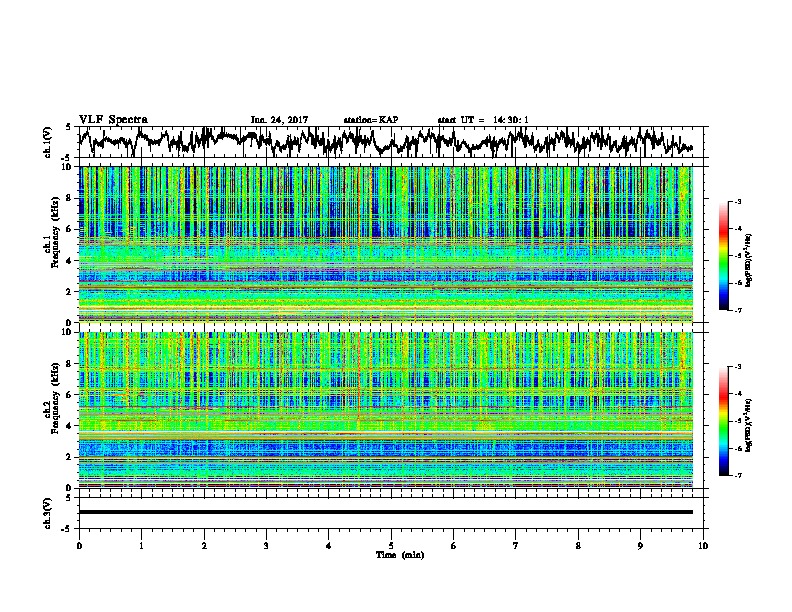The image size is (792, 612).
Task: Click the time axis tick label "1"
Action: coord(141,546)
